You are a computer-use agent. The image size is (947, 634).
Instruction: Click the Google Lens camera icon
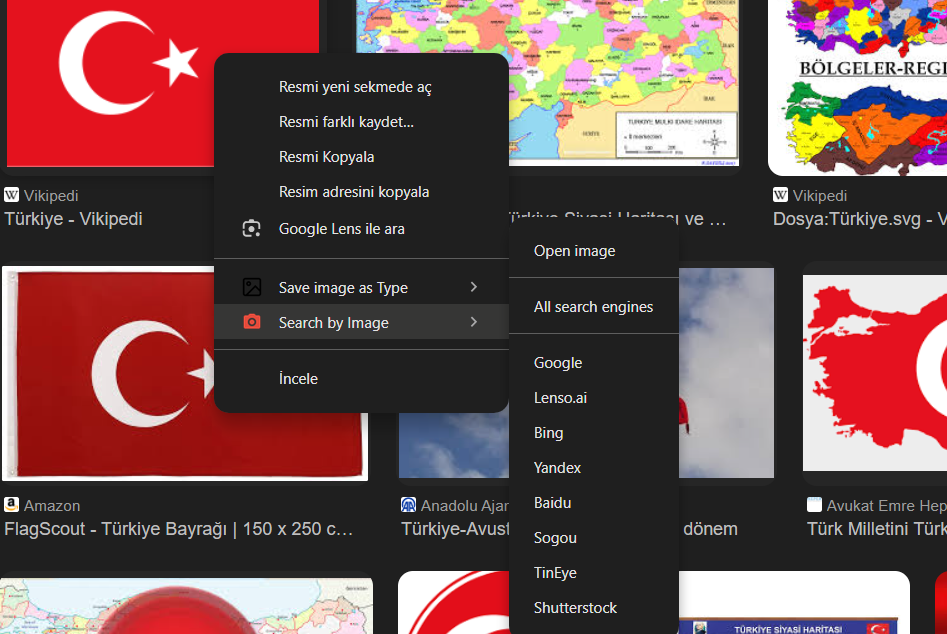click(x=251, y=229)
